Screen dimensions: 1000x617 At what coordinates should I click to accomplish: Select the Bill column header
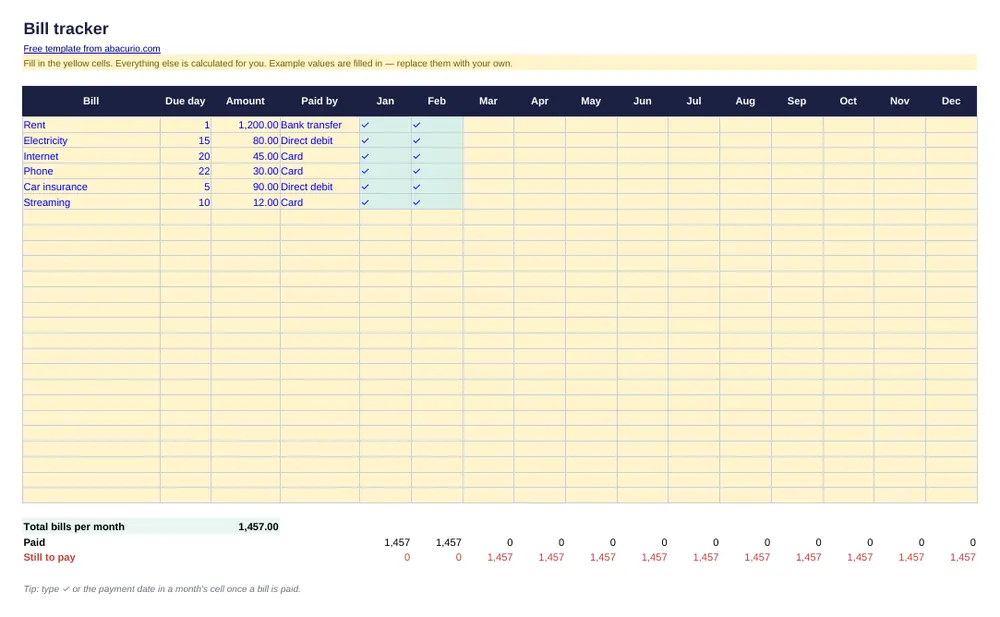(91, 101)
